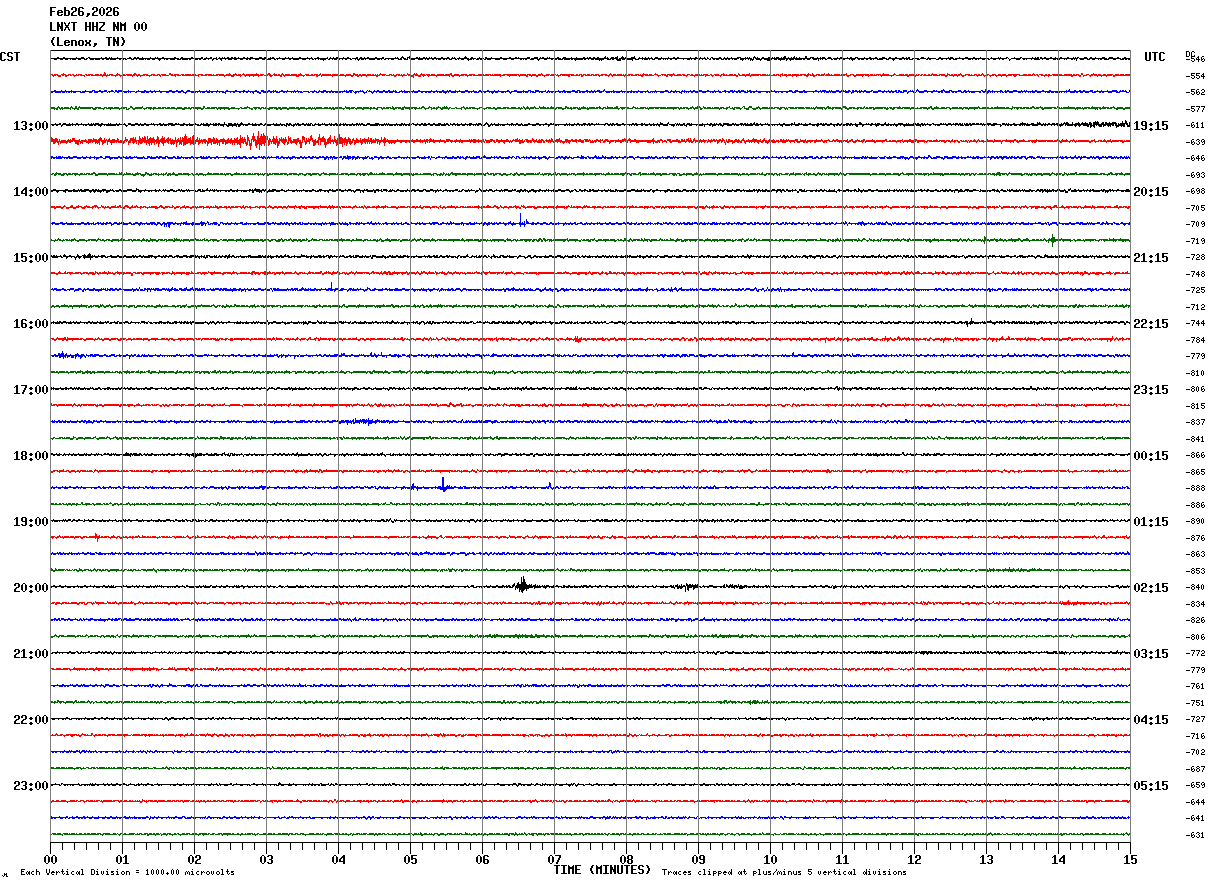
Task: Pick the -748 DC offset value
Action: pyautogui.click(x=1195, y=274)
